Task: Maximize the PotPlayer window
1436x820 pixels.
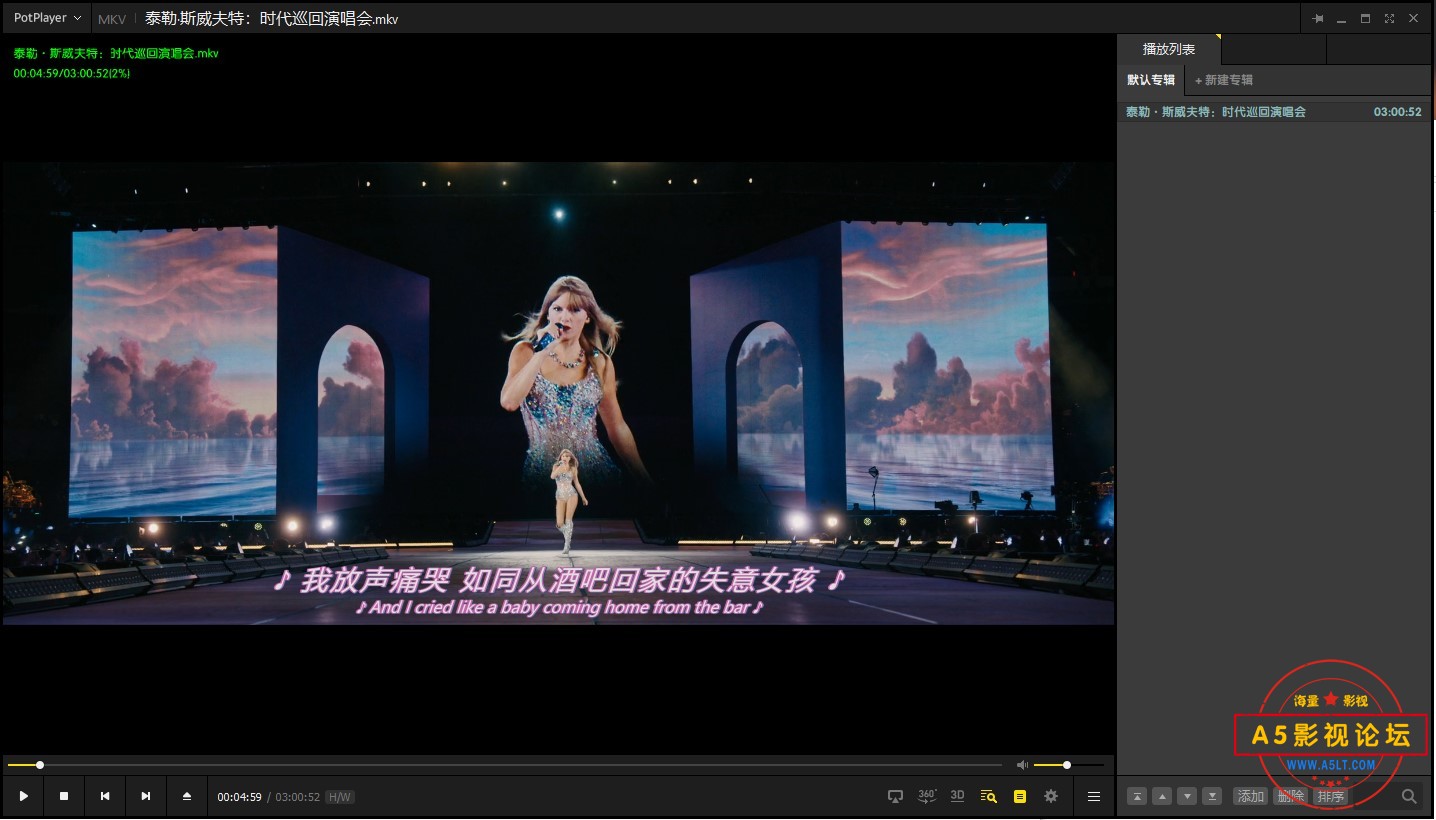Action: coord(1365,18)
